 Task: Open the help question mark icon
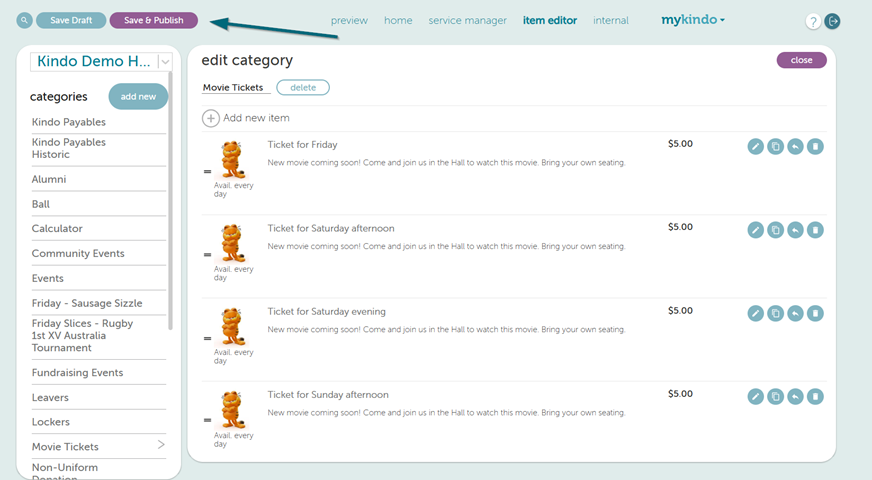pyautogui.click(x=813, y=22)
